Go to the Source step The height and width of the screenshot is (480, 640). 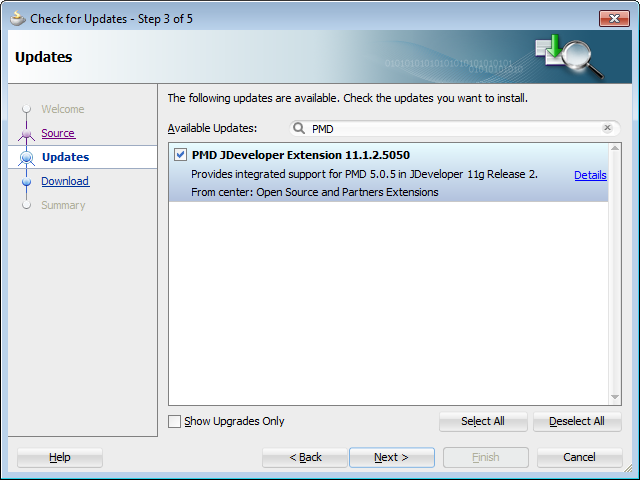pos(58,133)
